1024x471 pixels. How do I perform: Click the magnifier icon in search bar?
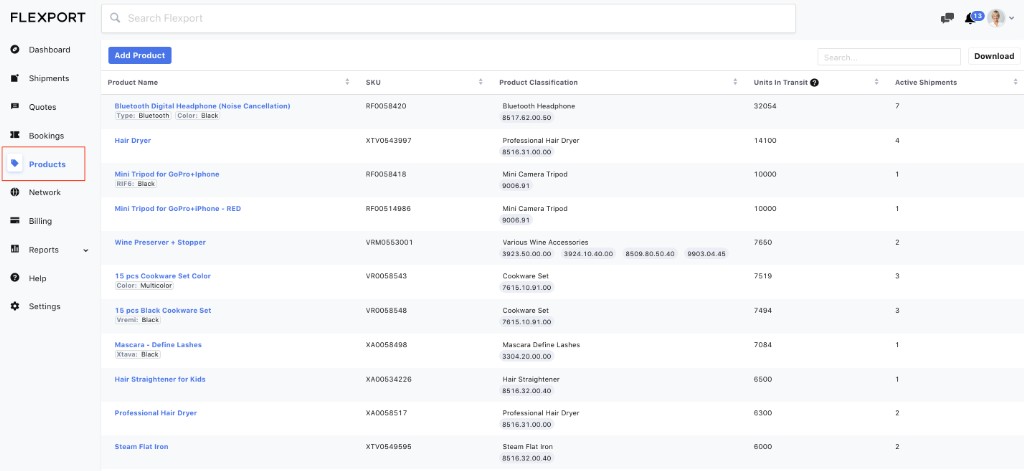116,18
